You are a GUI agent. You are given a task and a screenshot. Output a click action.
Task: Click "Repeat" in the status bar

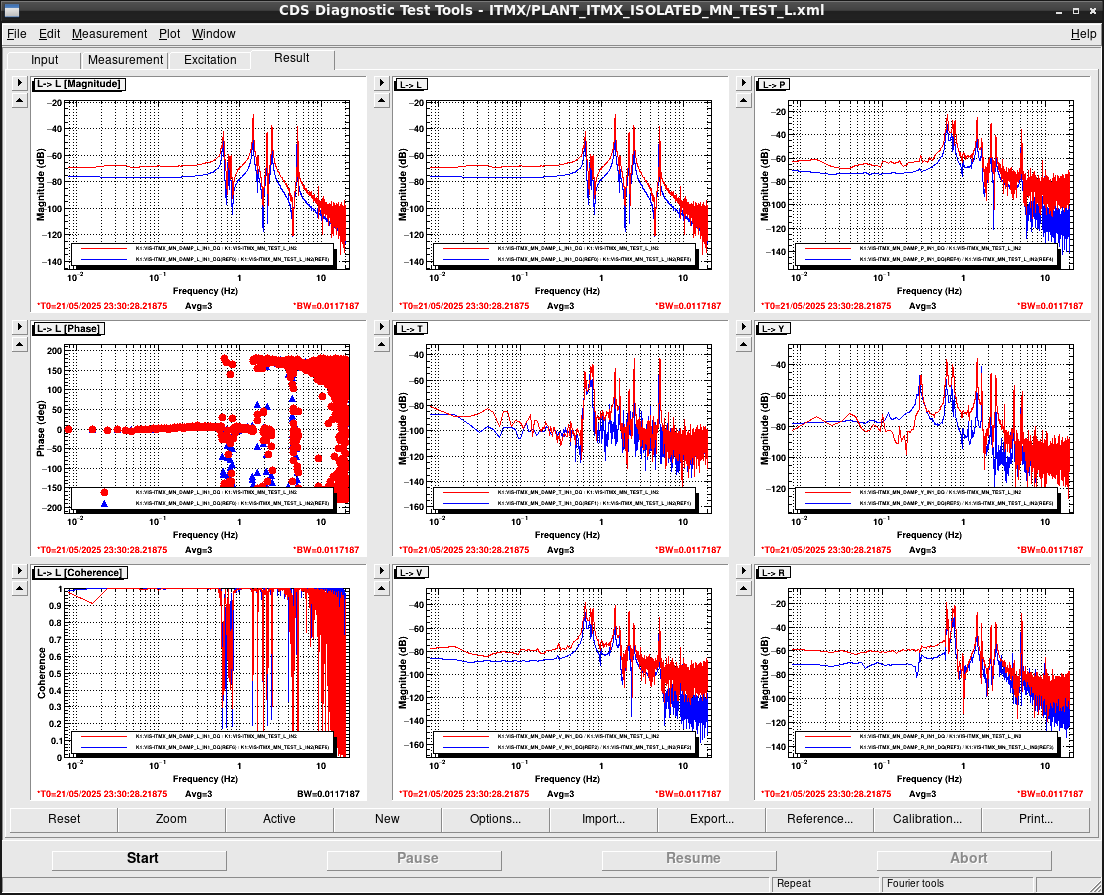coord(794,884)
